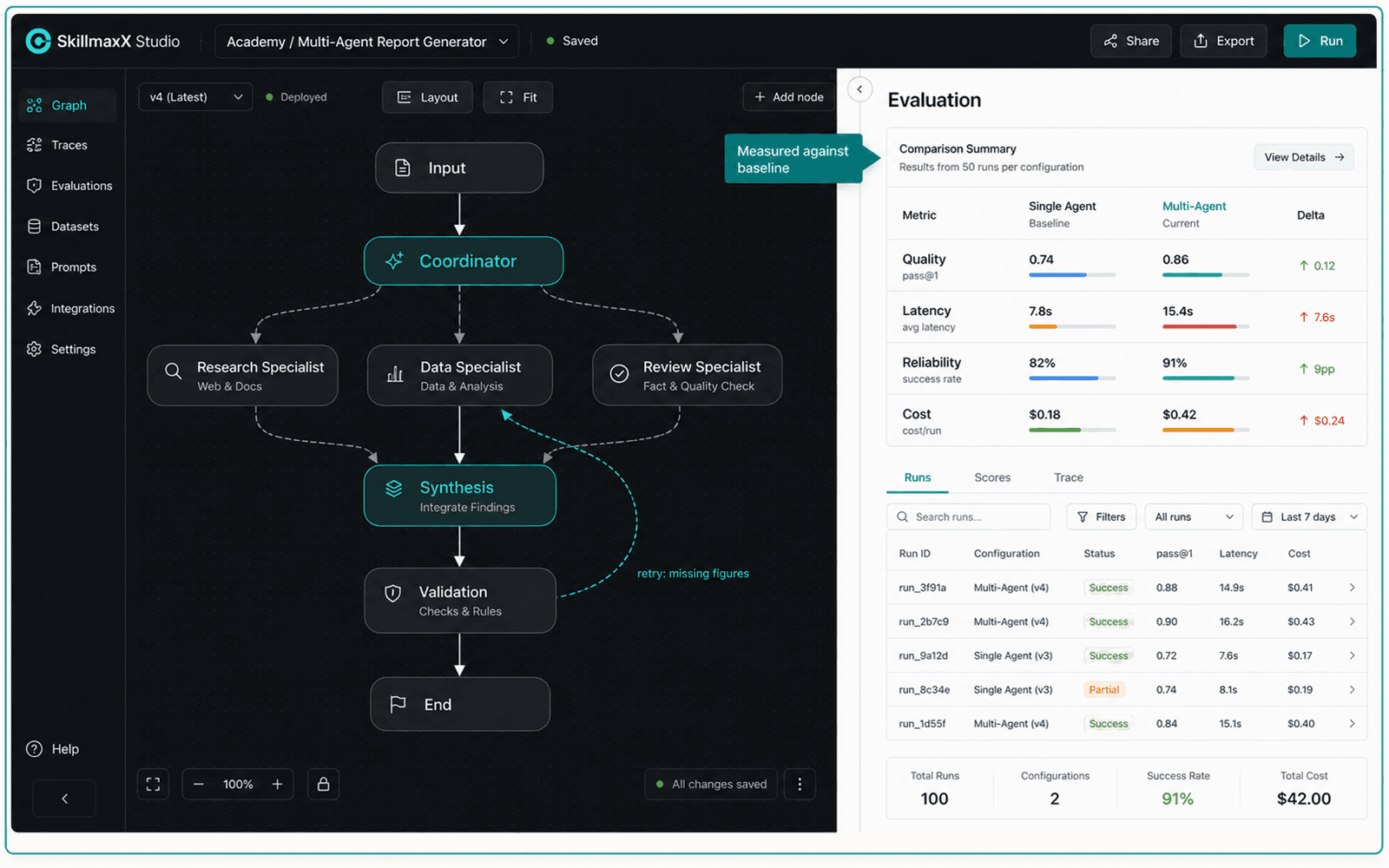Open the Help link
The width and height of the screenshot is (1389, 868).
[x=53, y=749]
